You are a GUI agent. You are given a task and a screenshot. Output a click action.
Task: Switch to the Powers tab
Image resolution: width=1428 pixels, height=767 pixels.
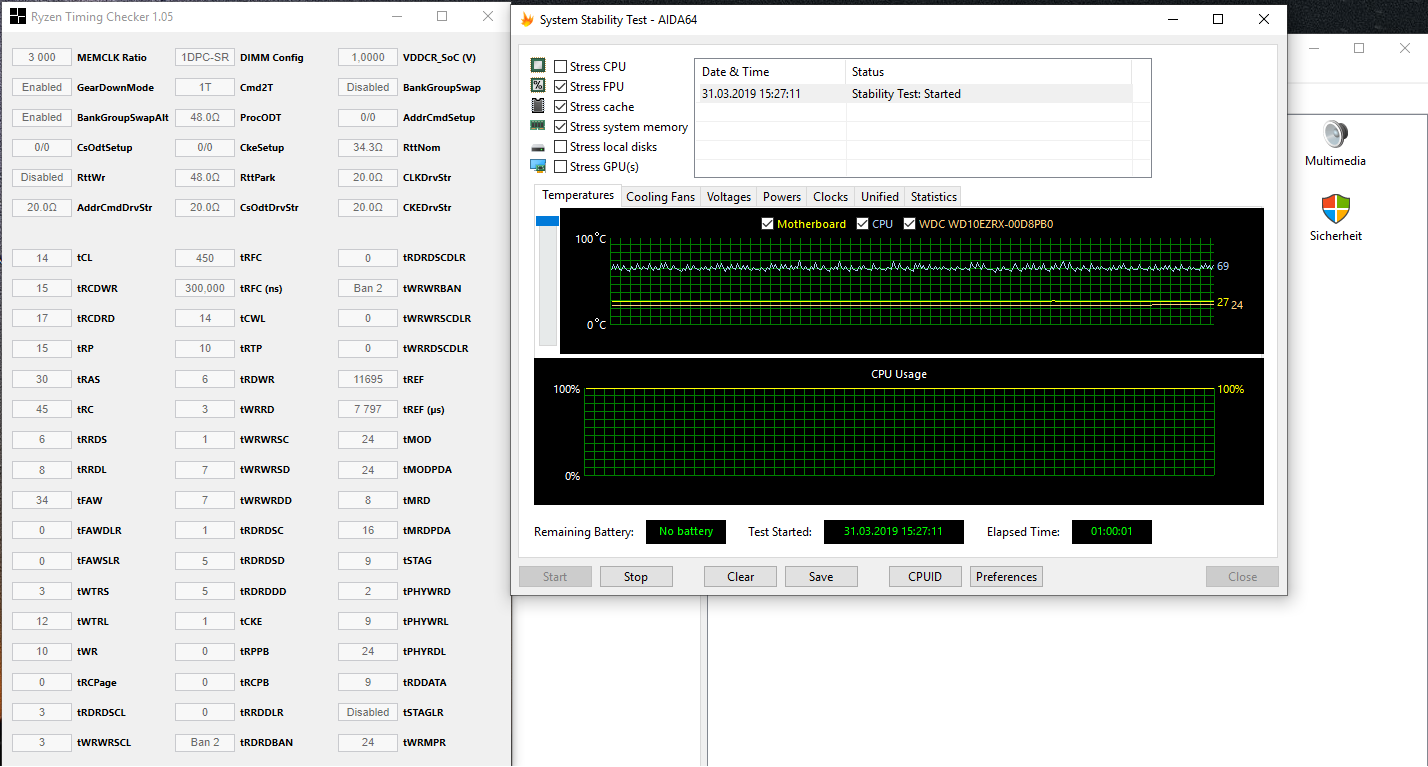coord(782,197)
